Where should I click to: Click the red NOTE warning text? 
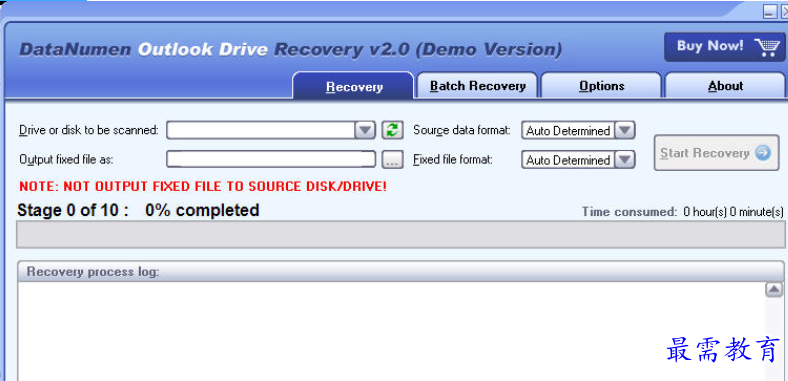203,186
